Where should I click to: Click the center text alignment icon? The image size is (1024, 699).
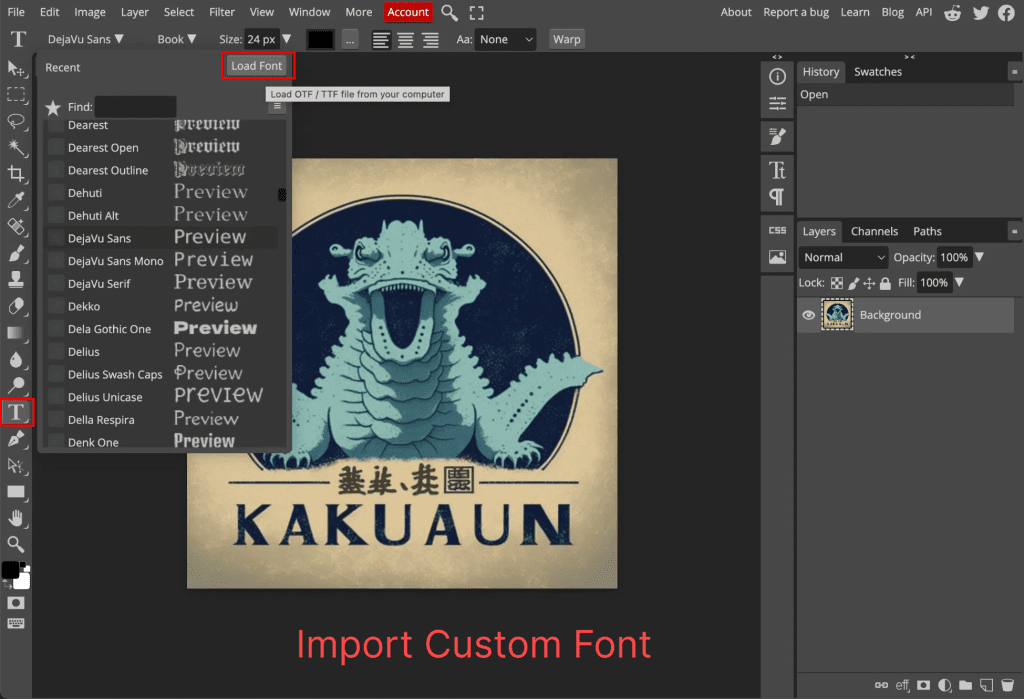(x=406, y=40)
